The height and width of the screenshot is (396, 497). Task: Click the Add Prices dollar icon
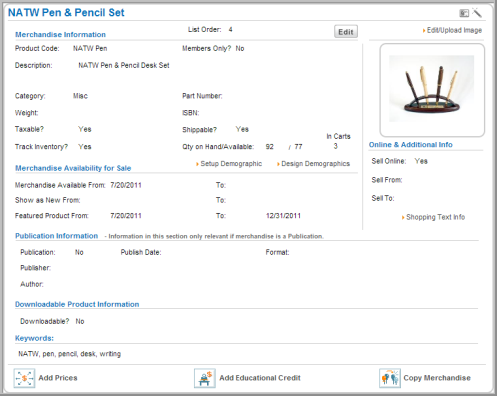coord(24,378)
